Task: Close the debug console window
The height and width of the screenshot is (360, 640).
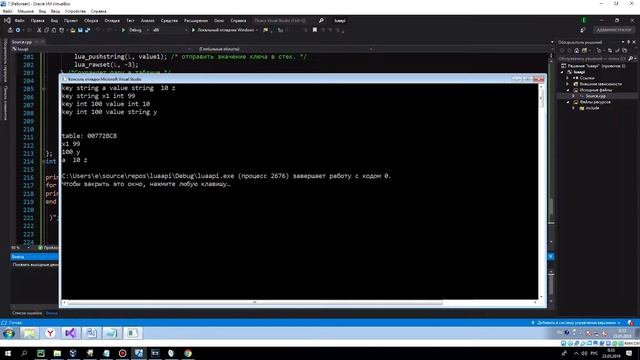Action: [x=539, y=79]
